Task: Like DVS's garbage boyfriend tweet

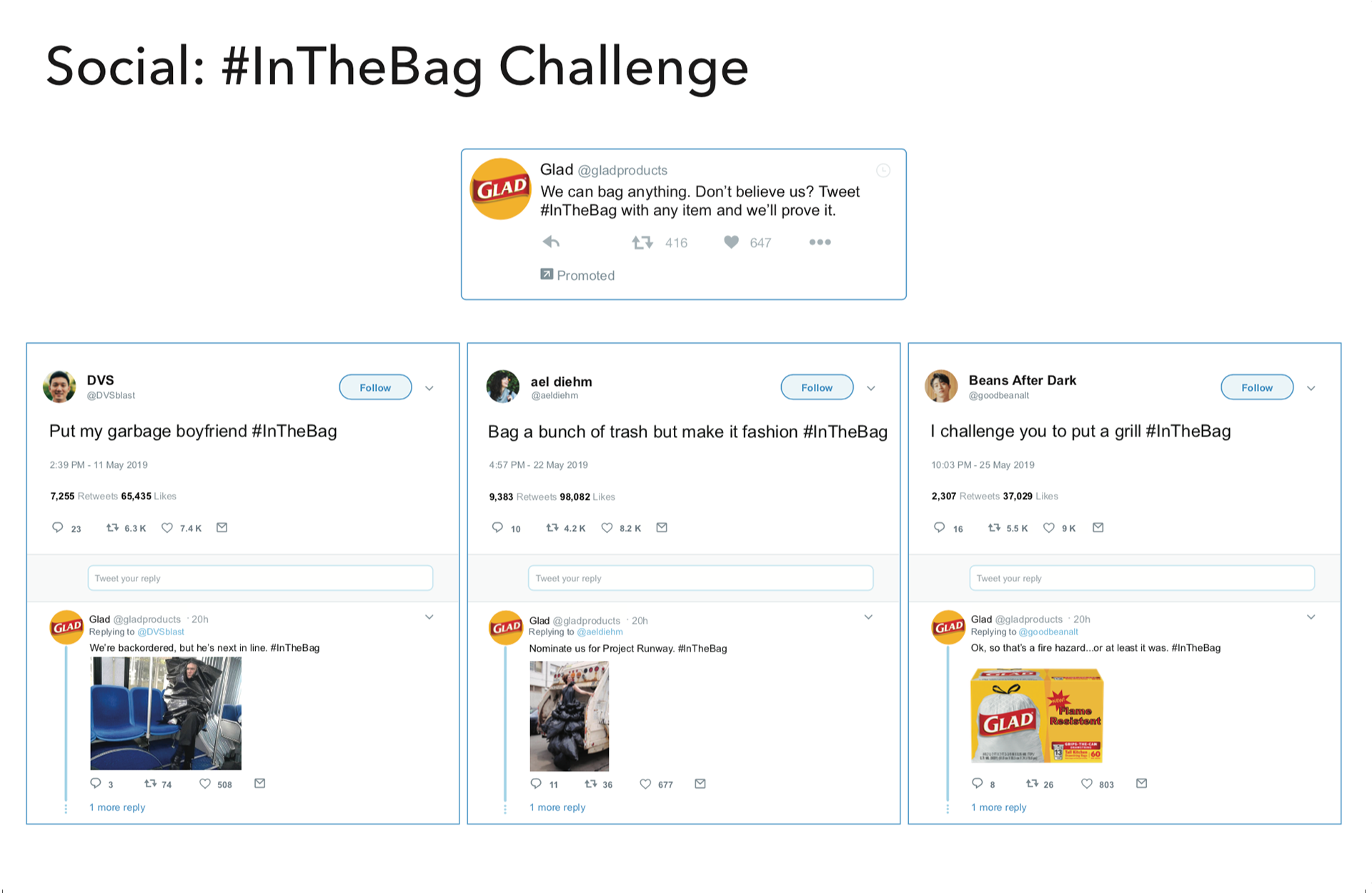Action: 167,528
